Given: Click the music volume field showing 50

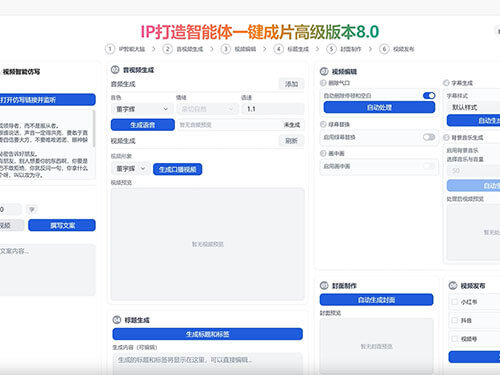Looking at the screenshot, I should pos(473,171).
